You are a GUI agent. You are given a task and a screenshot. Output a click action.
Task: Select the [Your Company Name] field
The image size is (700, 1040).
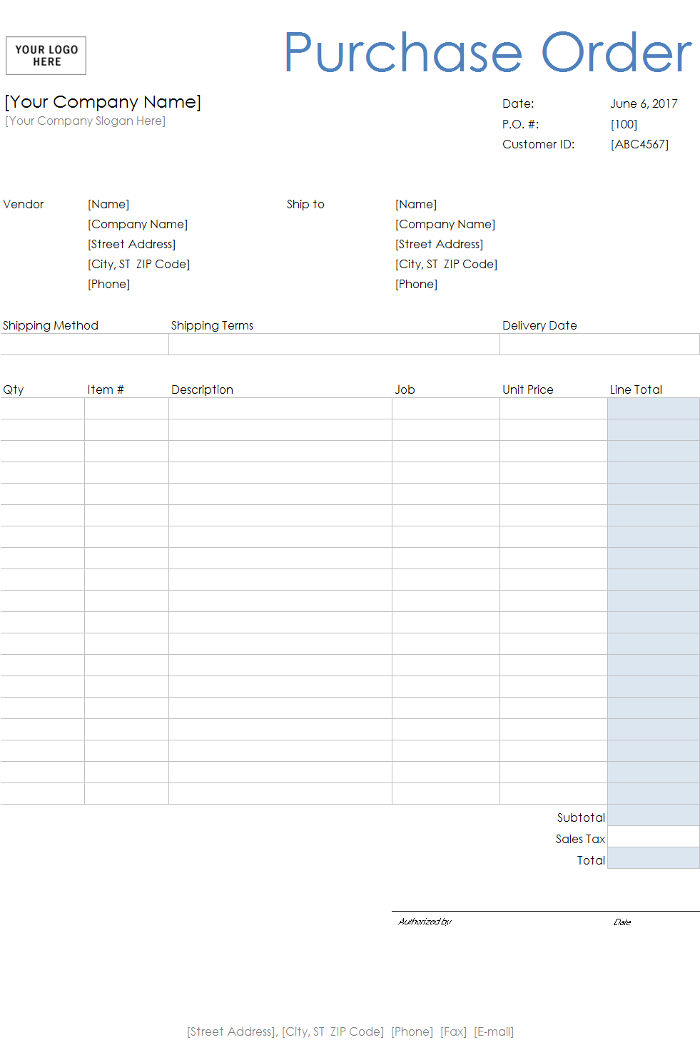[103, 102]
